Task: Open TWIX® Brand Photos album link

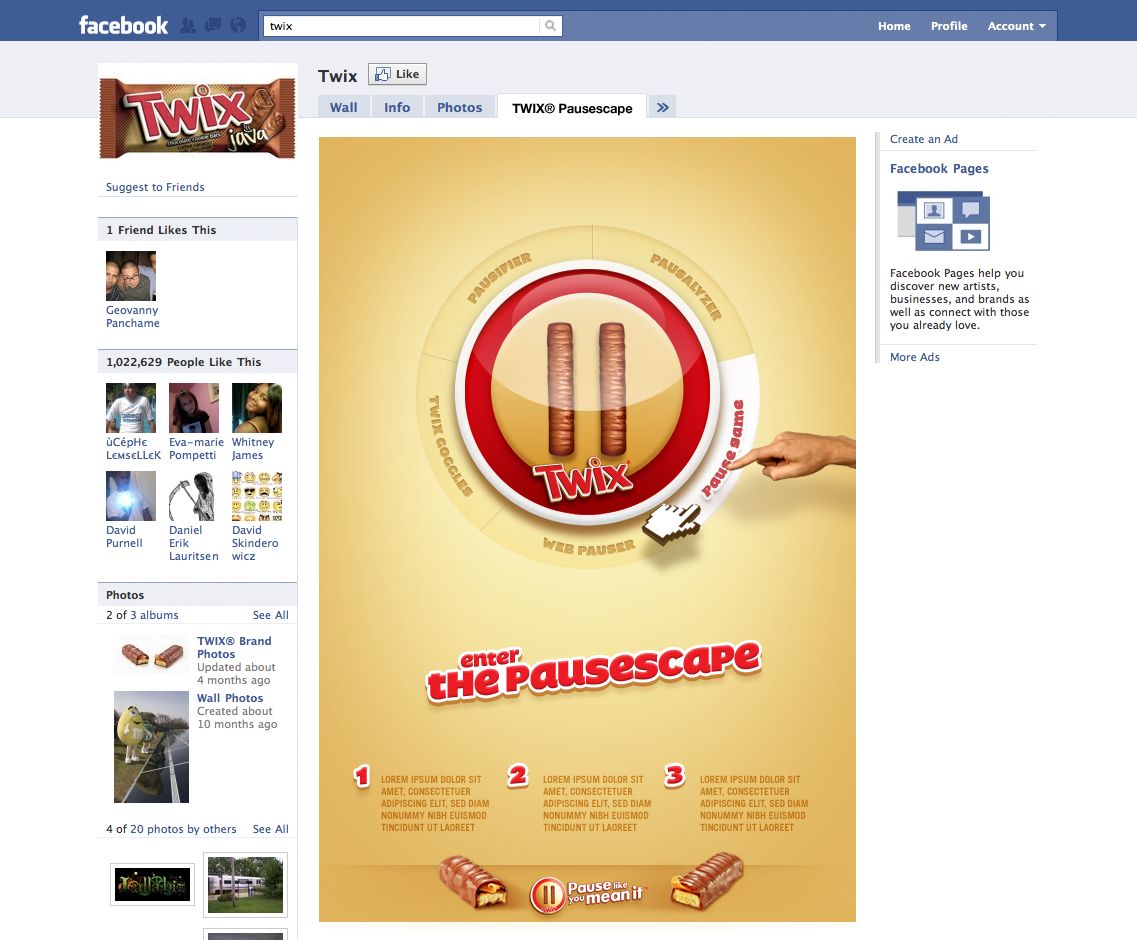Action: 234,648
